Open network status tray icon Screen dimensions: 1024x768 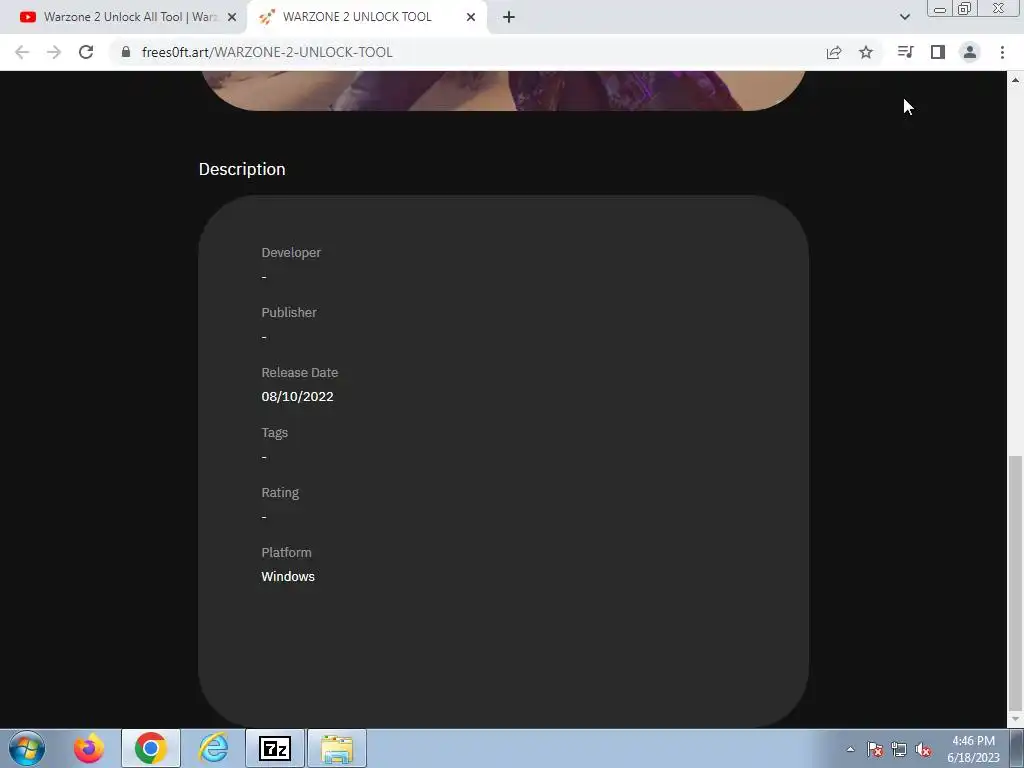899,749
